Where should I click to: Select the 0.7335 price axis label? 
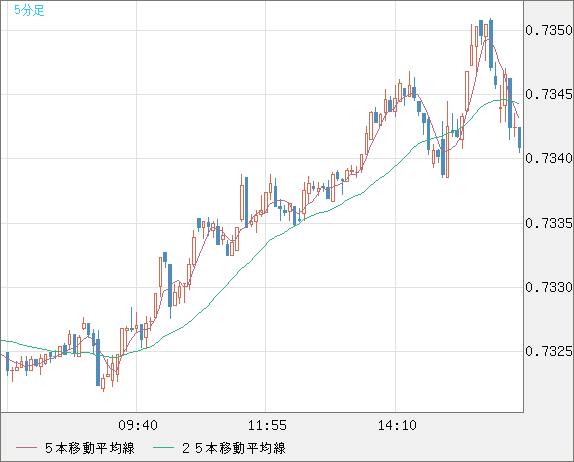pos(549,223)
